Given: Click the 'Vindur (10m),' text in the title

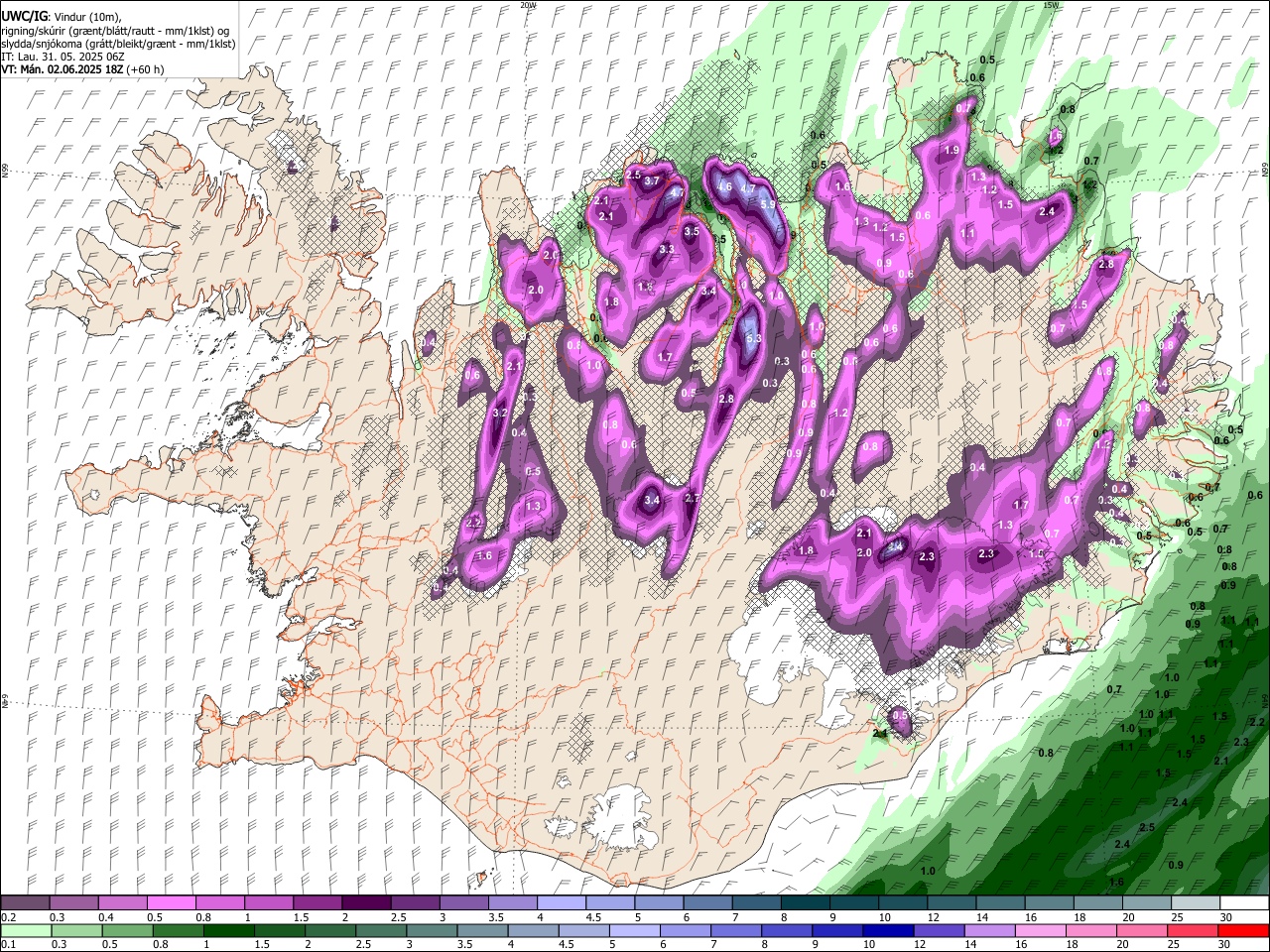Looking at the screenshot, I should (86, 17).
